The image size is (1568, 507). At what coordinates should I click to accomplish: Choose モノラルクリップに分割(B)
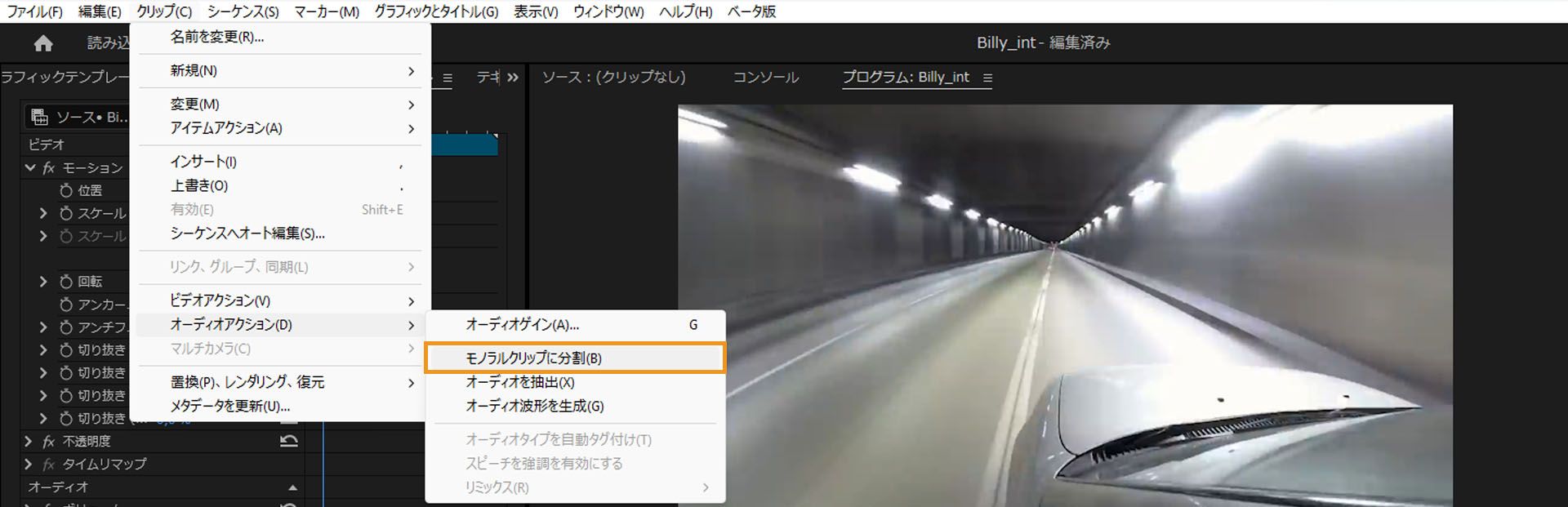pos(575,358)
